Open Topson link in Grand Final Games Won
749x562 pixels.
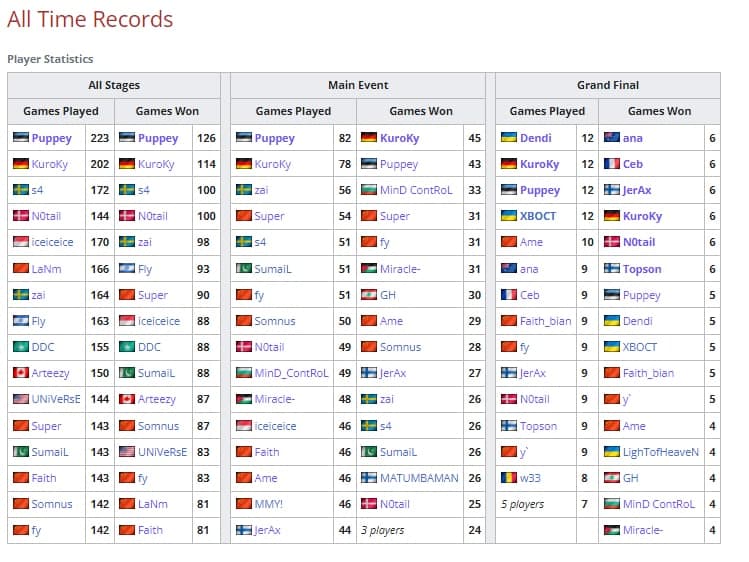(x=642, y=269)
